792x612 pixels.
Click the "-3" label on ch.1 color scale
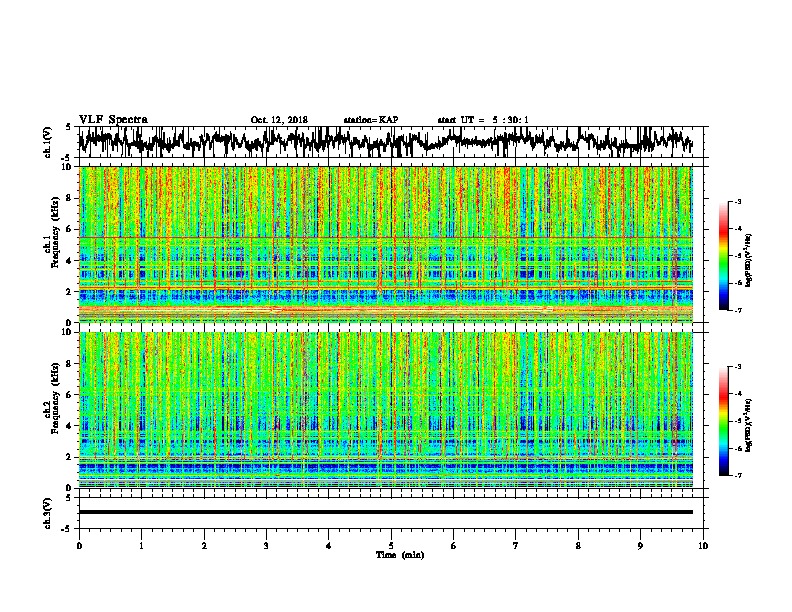pyautogui.click(x=737, y=201)
